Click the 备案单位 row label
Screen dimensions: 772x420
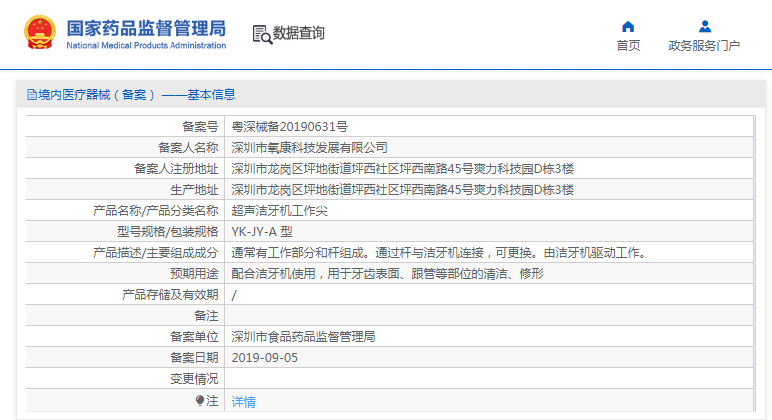tap(194, 337)
